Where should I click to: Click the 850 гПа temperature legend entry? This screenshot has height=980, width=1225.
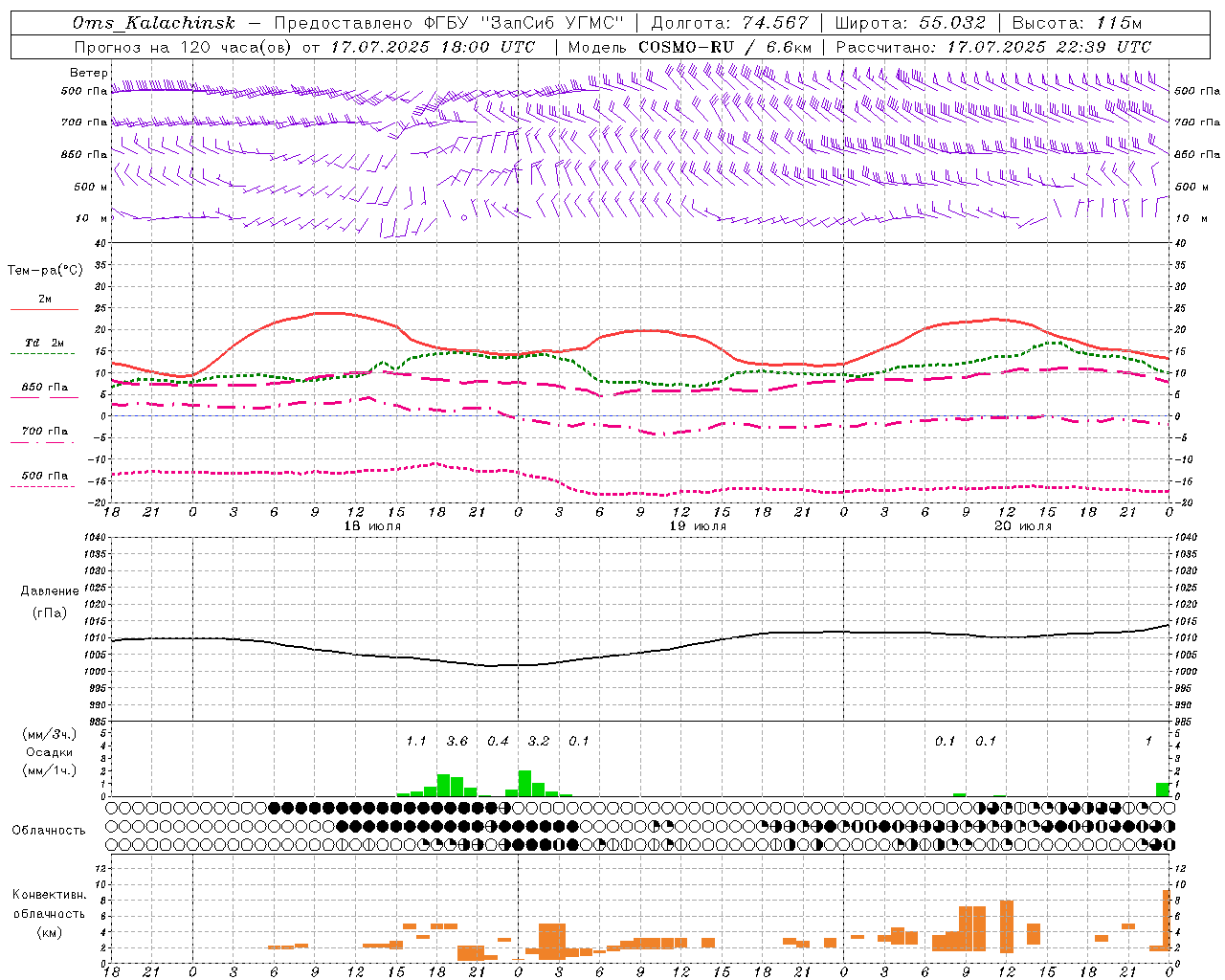pos(44,388)
